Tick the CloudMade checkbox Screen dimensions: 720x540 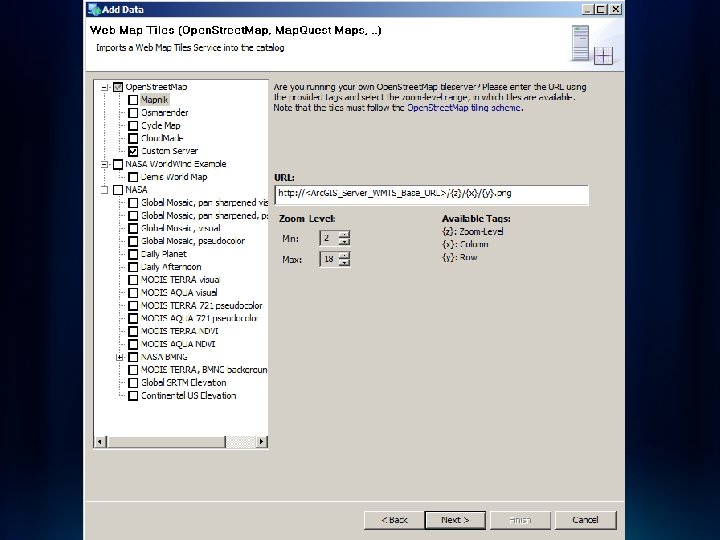tap(133, 138)
